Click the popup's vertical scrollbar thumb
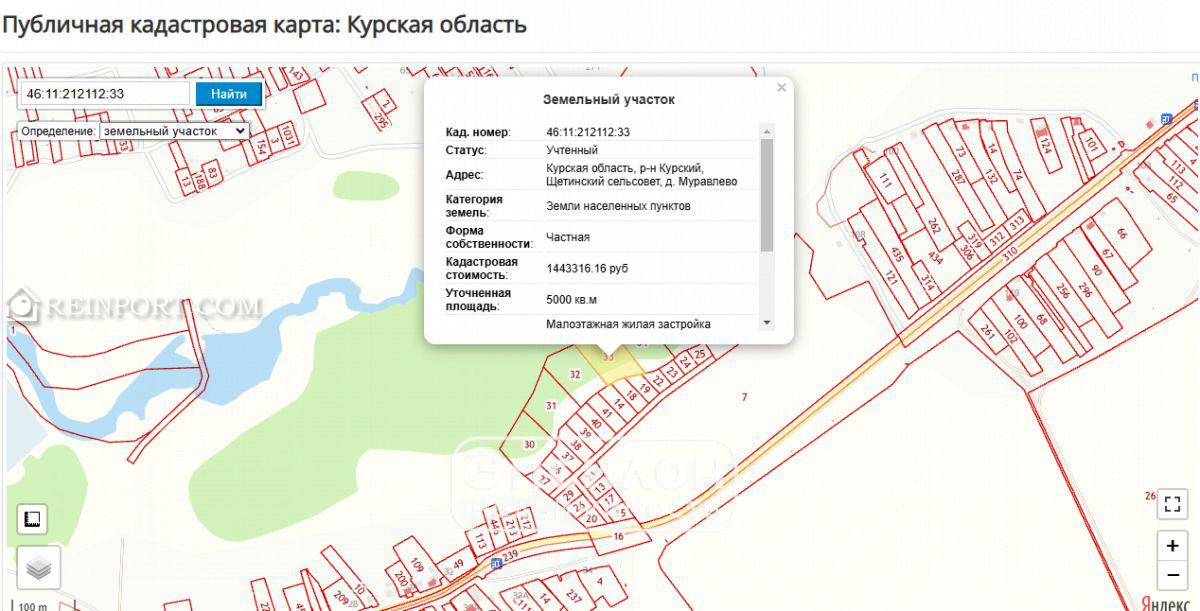The image size is (1200, 611). 767,195
